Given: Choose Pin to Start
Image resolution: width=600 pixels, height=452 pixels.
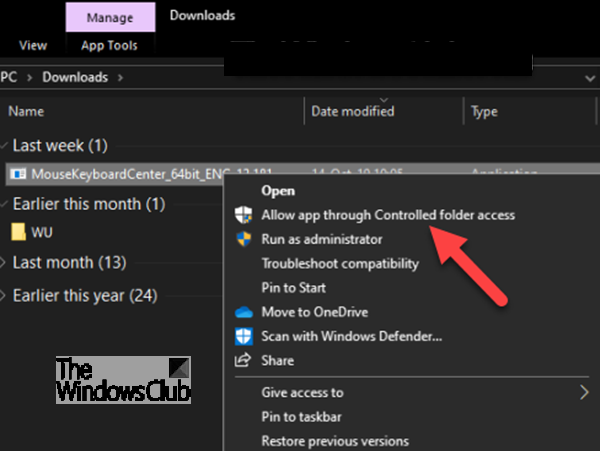Looking at the screenshot, I should coord(293,288).
